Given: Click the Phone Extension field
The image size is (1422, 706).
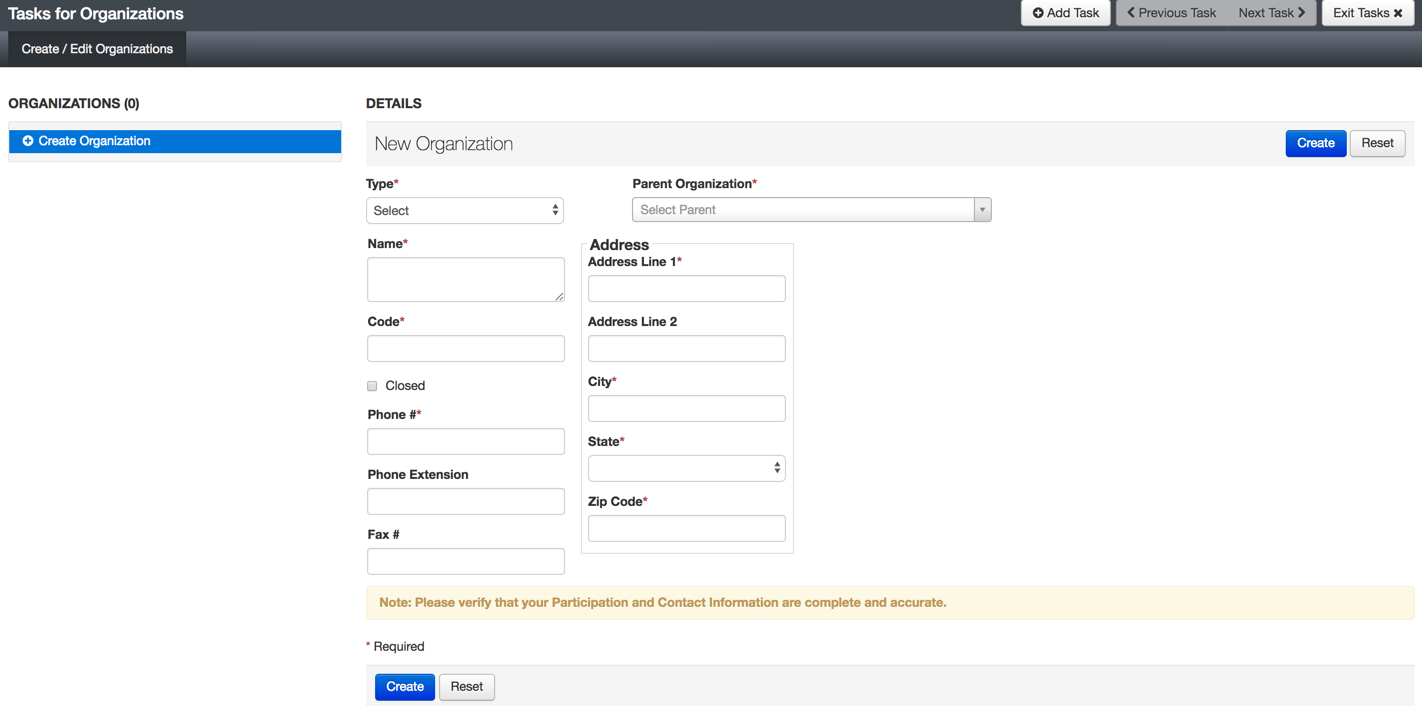Looking at the screenshot, I should tap(466, 501).
